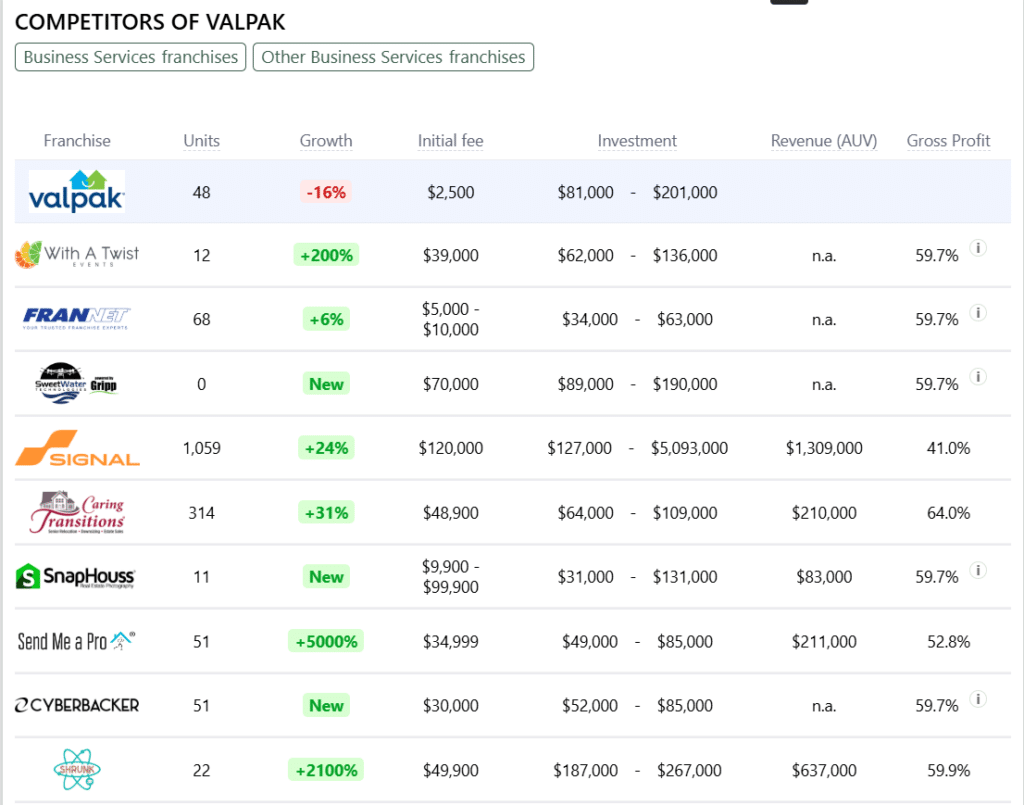Open the Caring Transitions logo
The width and height of the screenshot is (1024, 805).
click(x=77, y=513)
